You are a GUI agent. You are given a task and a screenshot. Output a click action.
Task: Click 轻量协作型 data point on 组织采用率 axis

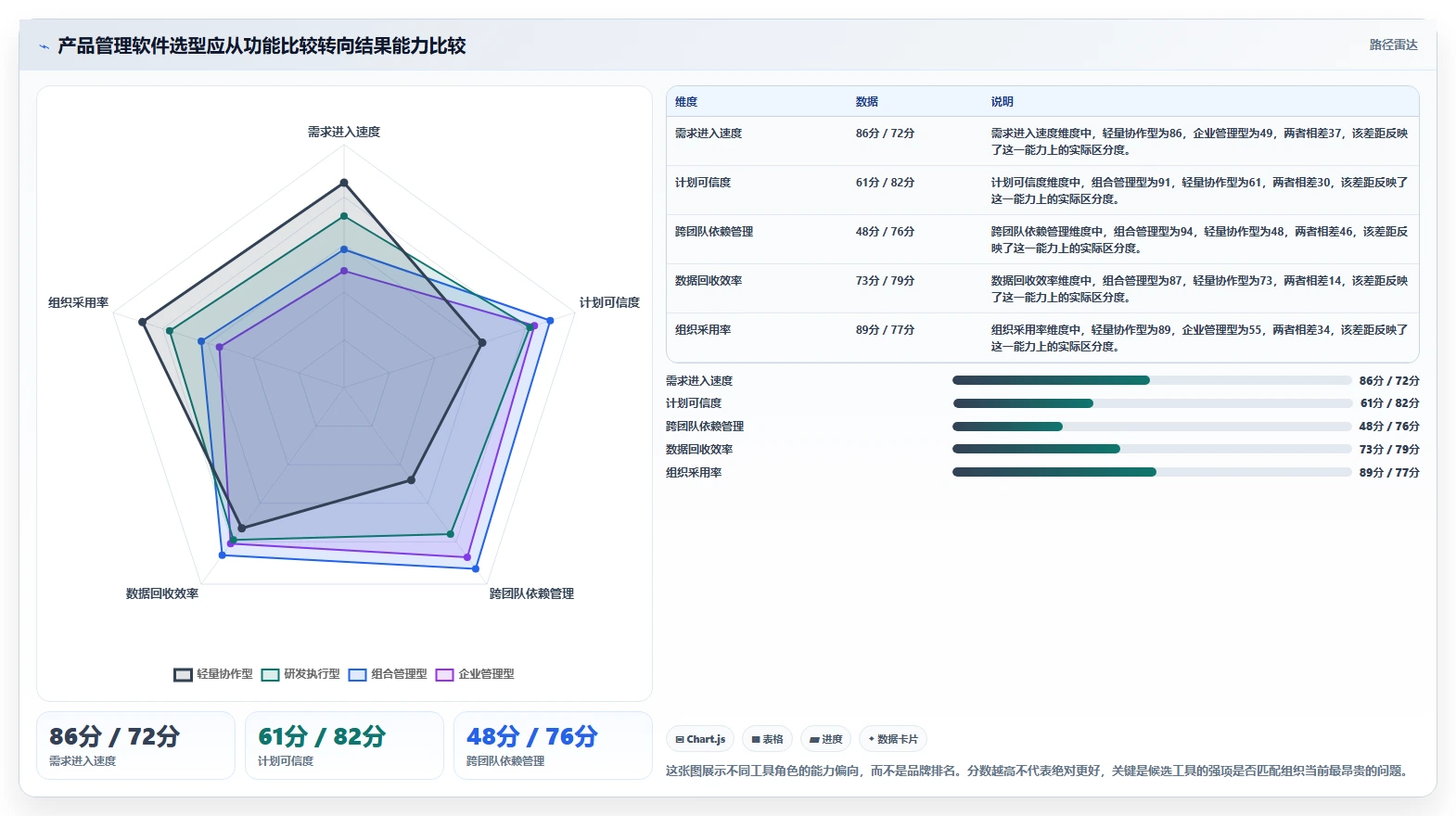(x=142, y=323)
